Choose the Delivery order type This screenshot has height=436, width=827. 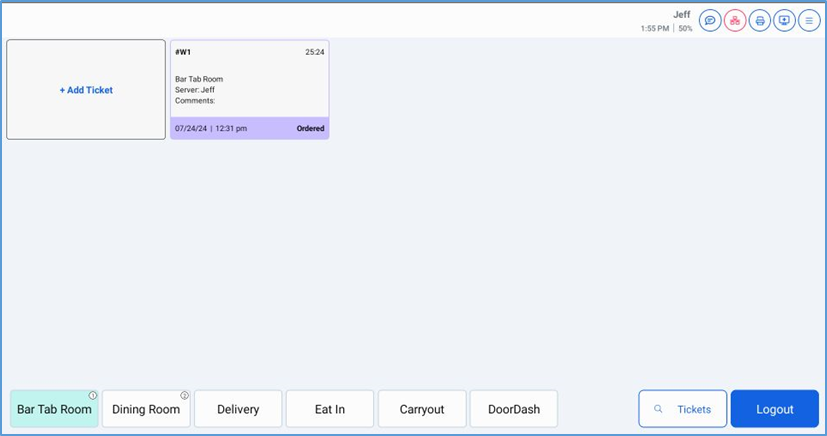[x=238, y=409]
